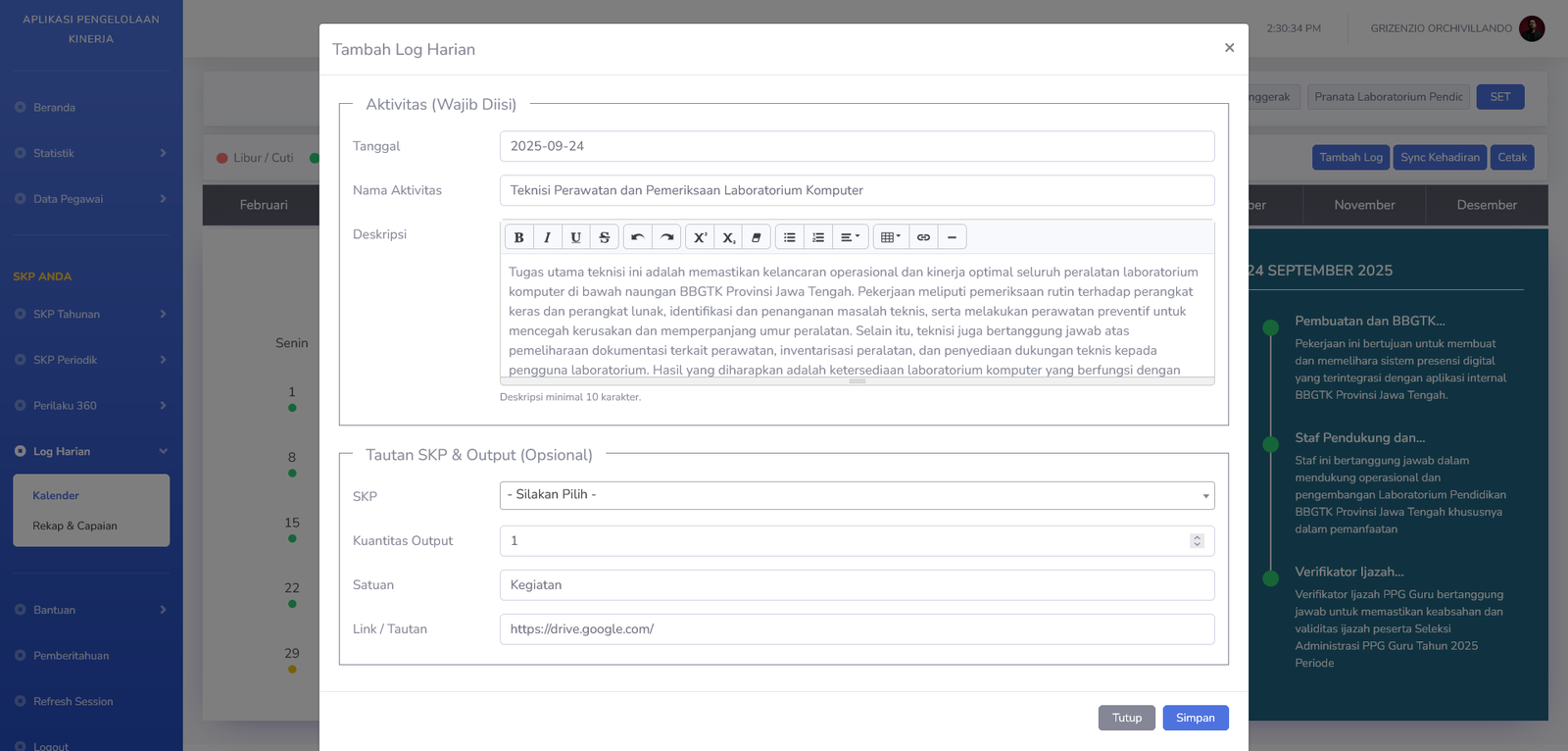The image size is (1568, 751).
Task: Clear formatting with the eraser icon
Action: [757, 237]
